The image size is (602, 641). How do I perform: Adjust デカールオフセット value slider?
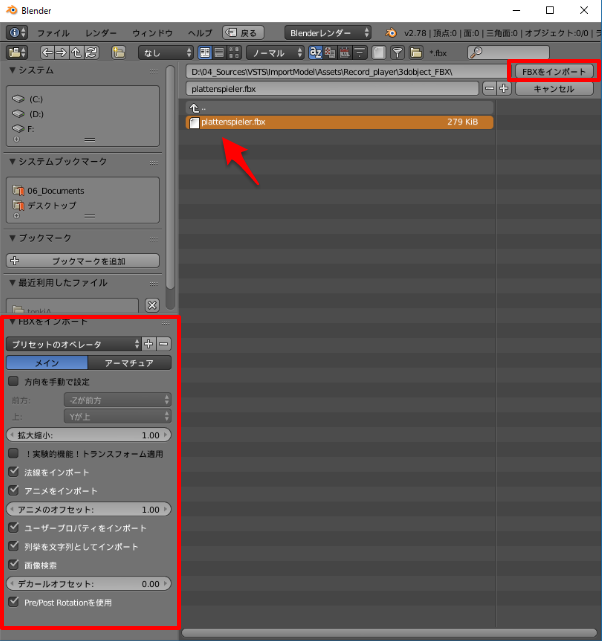tap(89, 584)
